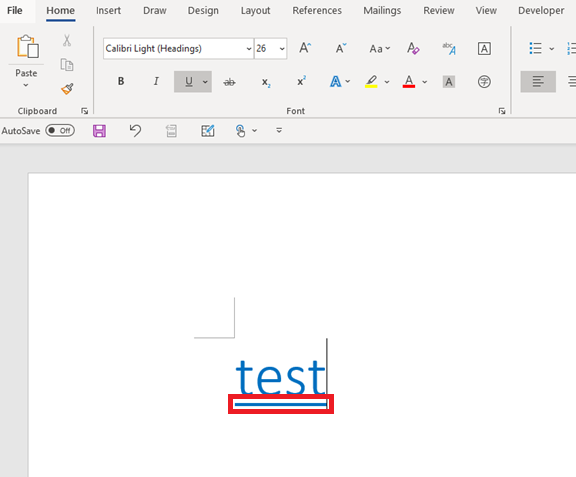Select the Format Painter brush
Viewport: 576px width, 477px height.
coord(67,89)
